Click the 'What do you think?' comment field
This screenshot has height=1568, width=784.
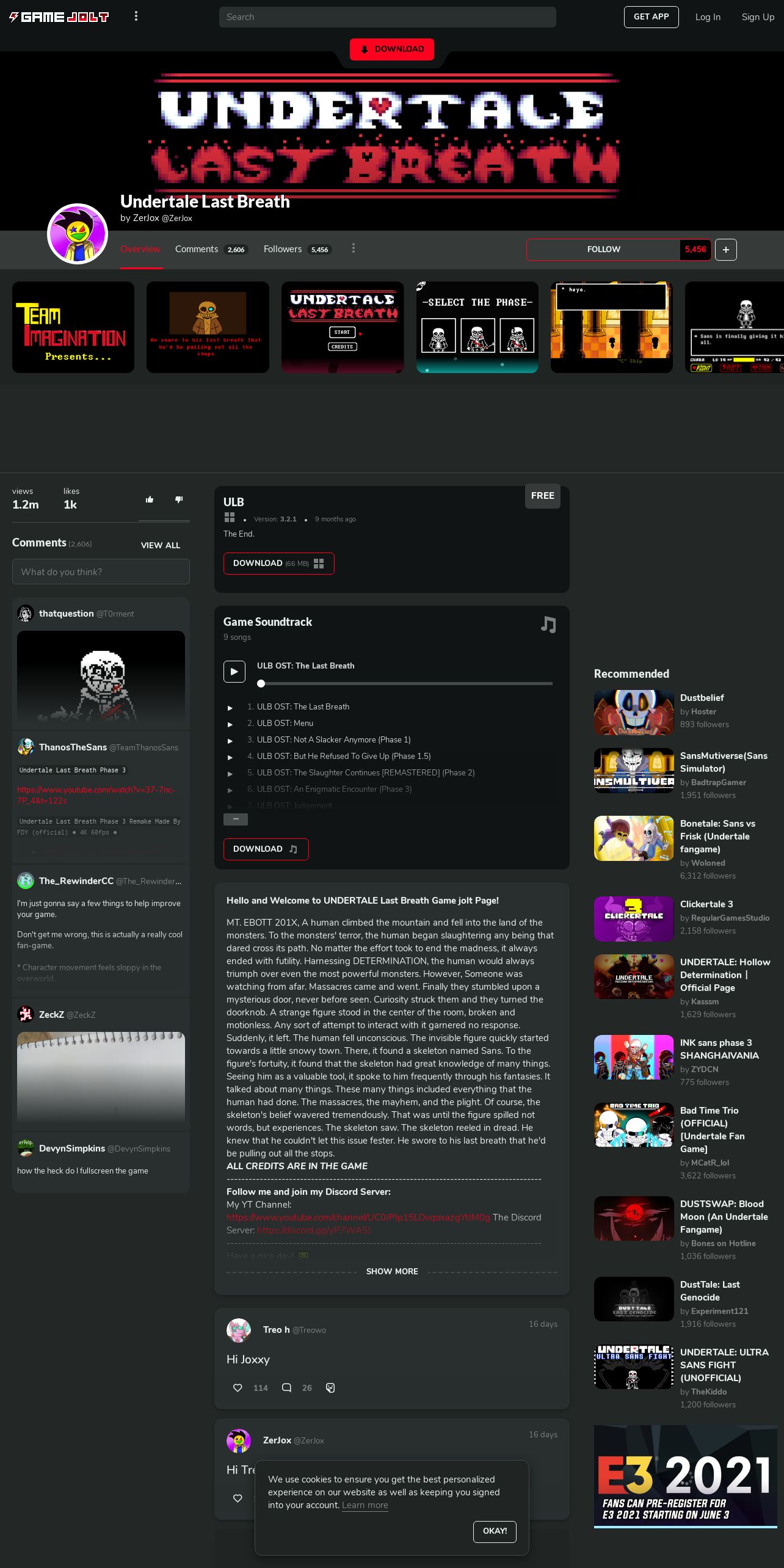point(101,572)
